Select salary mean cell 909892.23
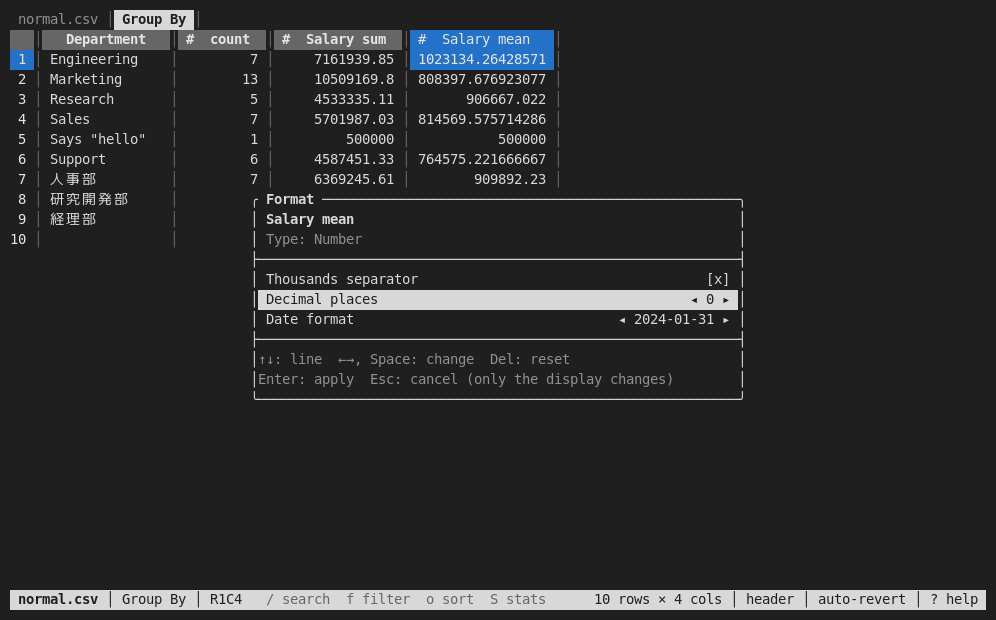 click(510, 179)
